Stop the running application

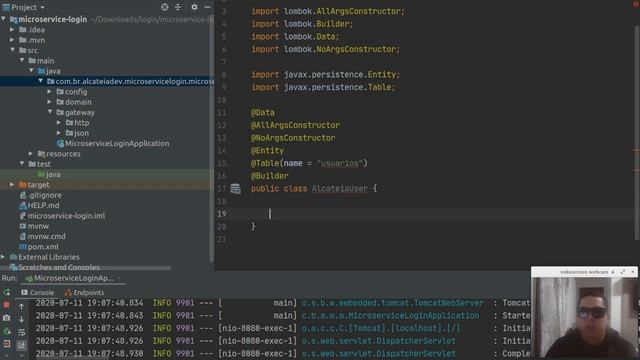point(7,305)
